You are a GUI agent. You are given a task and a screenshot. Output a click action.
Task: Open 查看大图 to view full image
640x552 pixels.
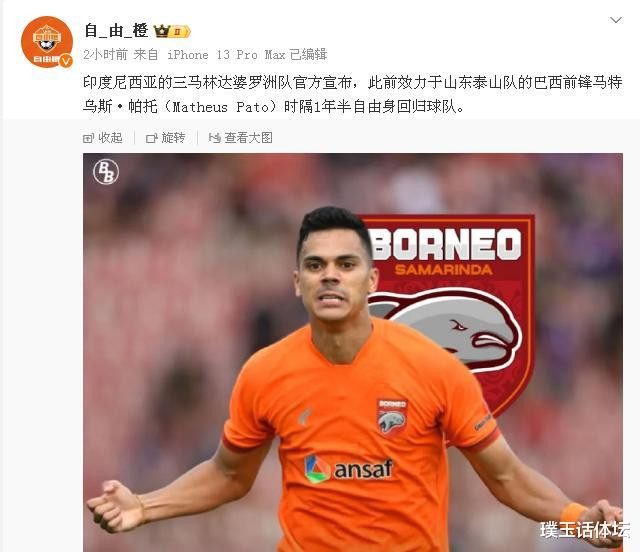[x=240, y=138]
